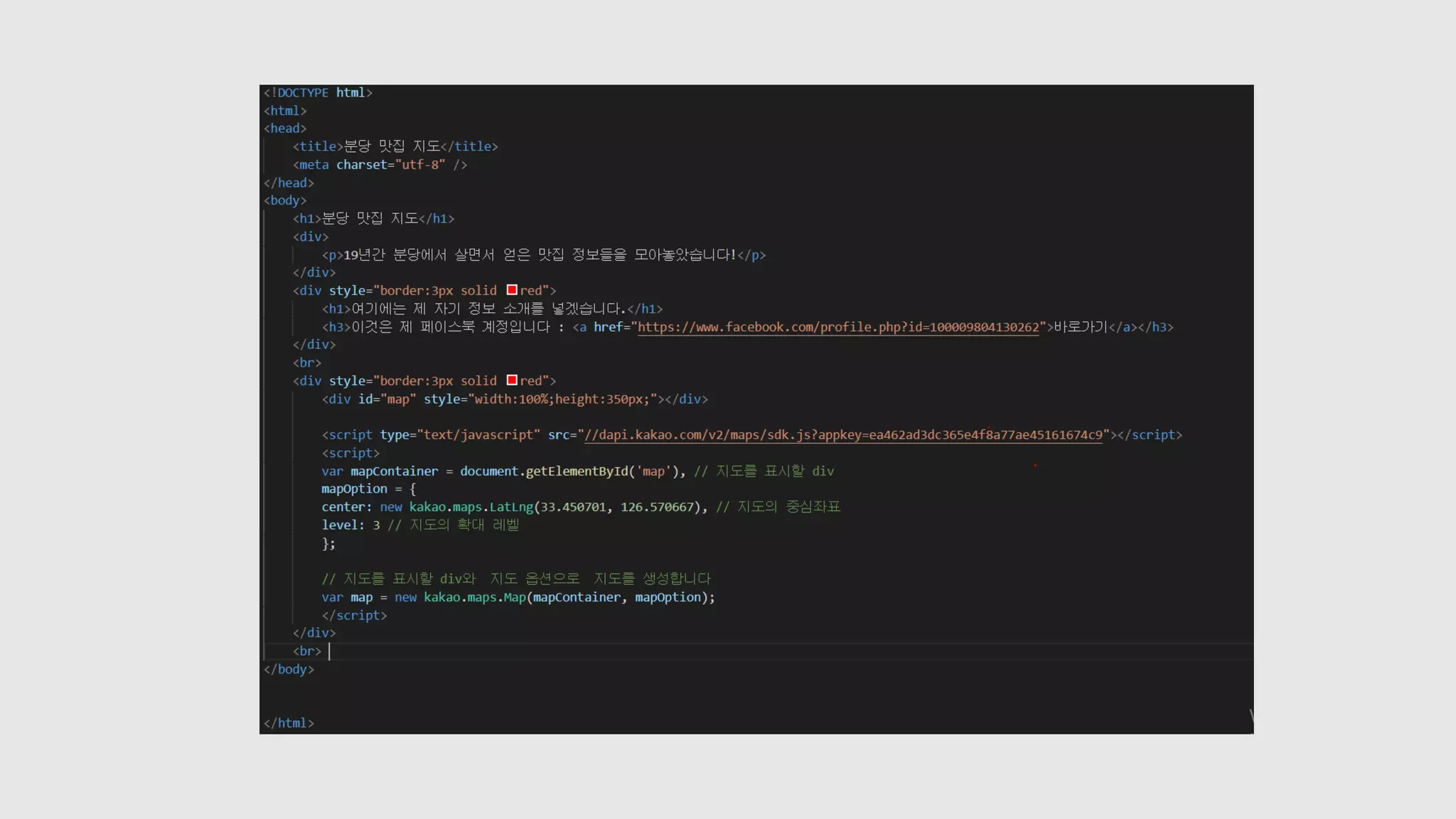
Task: Click the level: 3 property line
Action: [350, 525]
